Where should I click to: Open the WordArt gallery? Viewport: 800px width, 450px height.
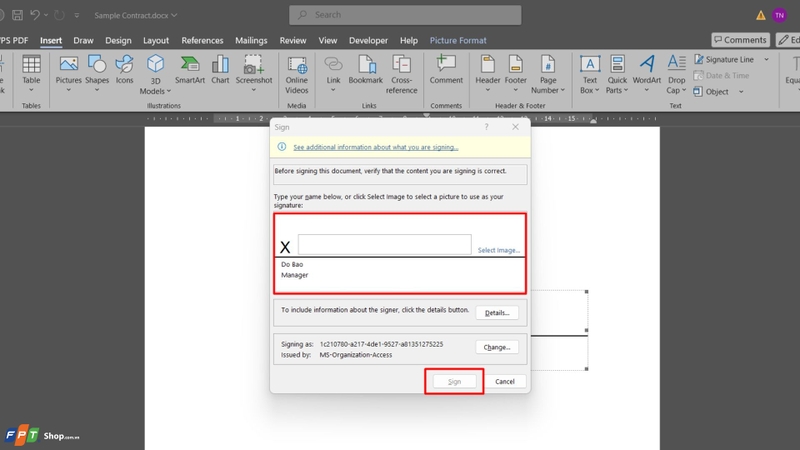pyautogui.click(x=646, y=73)
